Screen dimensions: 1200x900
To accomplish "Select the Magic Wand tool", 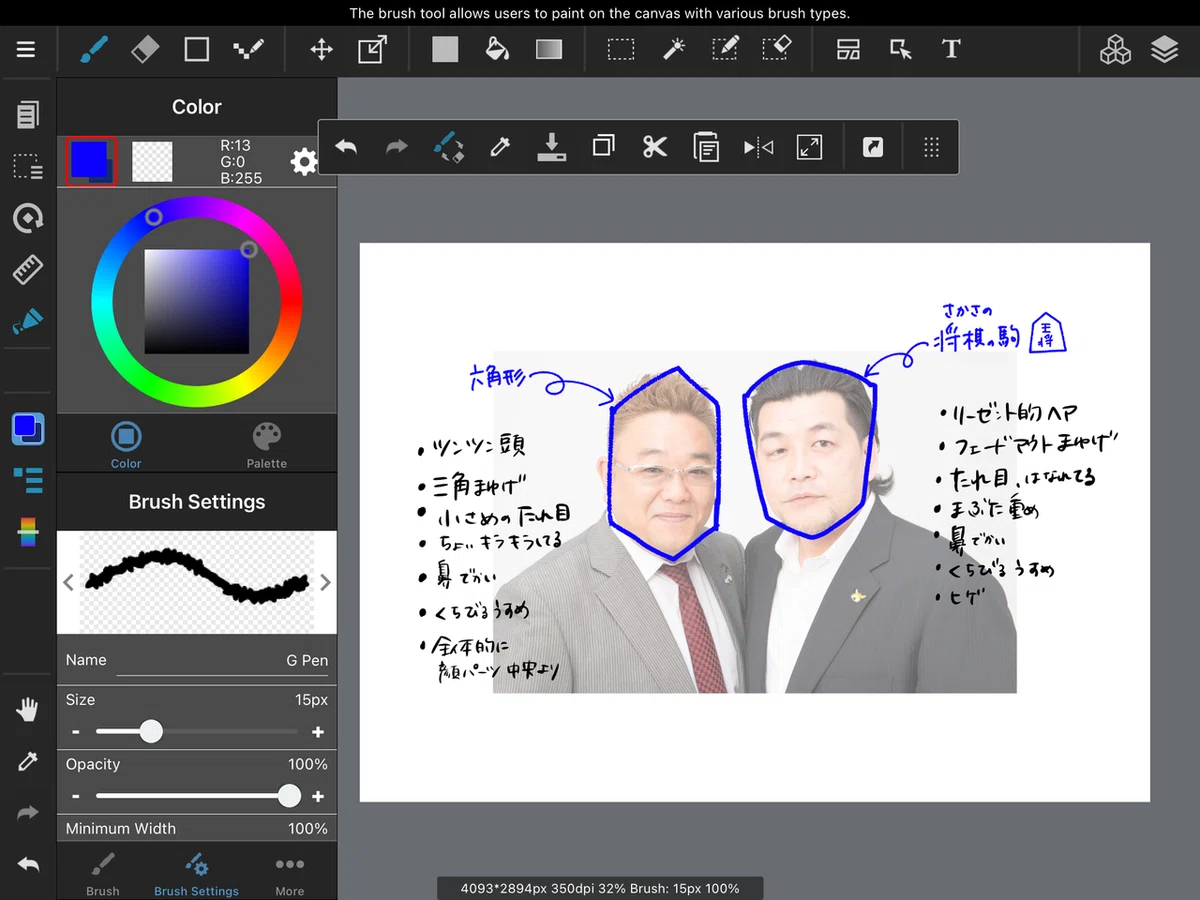I will [x=674, y=49].
